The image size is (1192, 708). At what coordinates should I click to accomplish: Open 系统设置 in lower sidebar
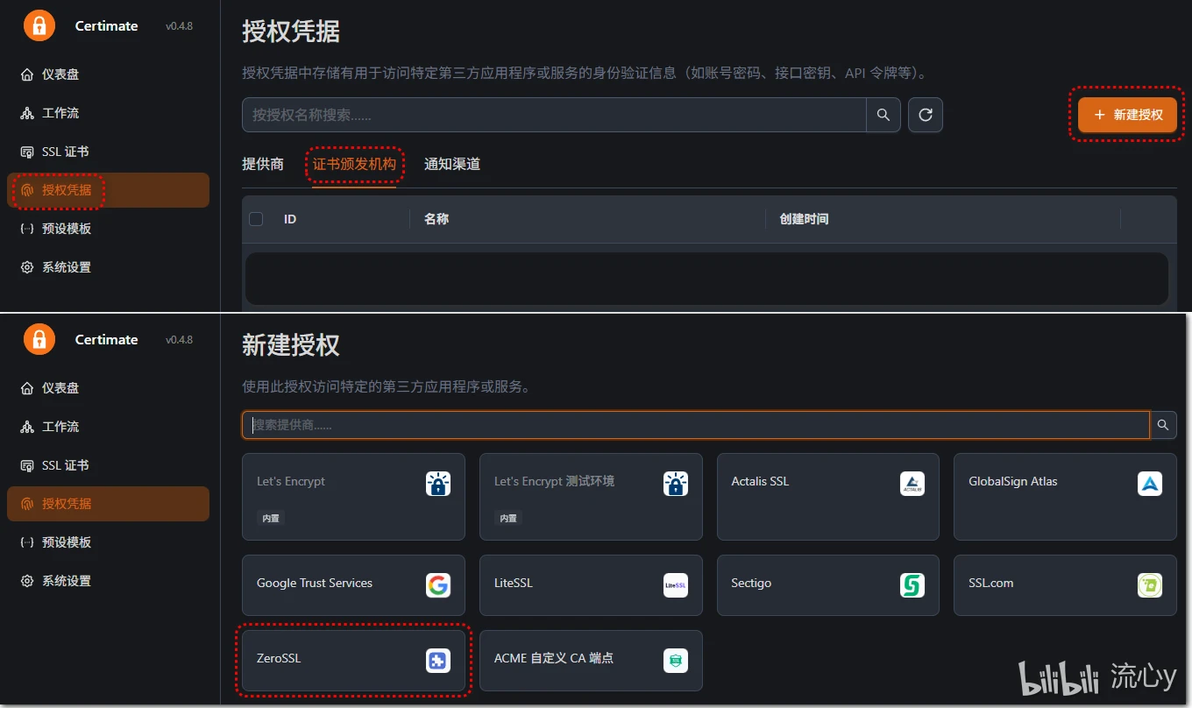(x=108, y=581)
